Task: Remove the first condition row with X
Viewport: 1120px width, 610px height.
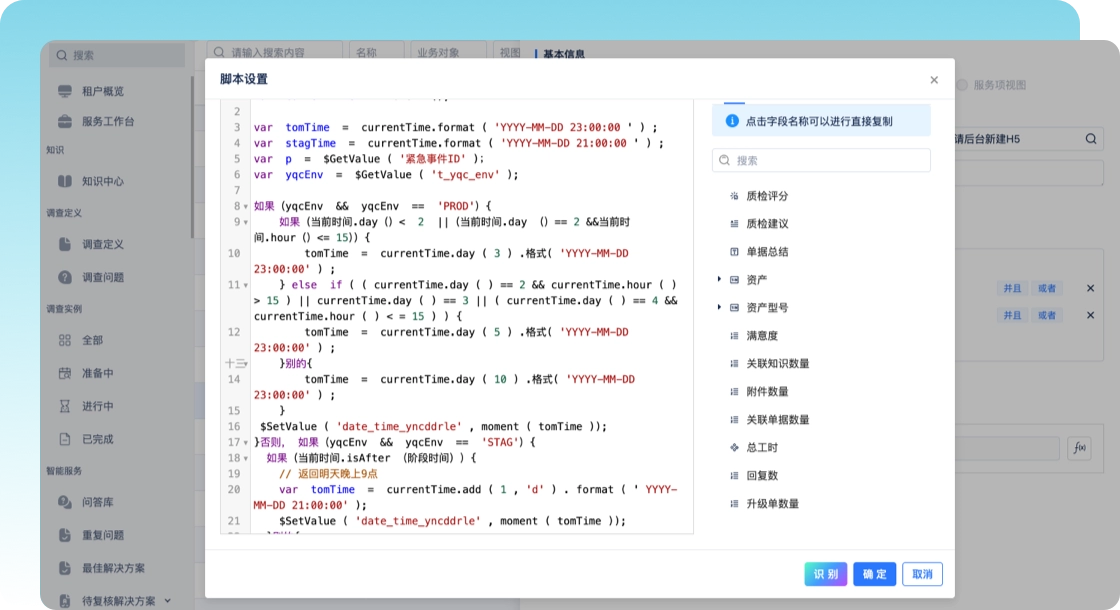Action: (x=1090, y=288)
